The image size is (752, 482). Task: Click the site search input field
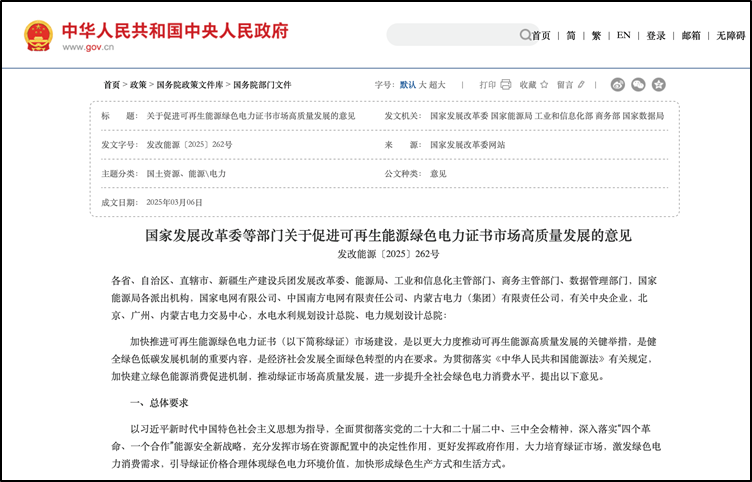click(452, 35)
